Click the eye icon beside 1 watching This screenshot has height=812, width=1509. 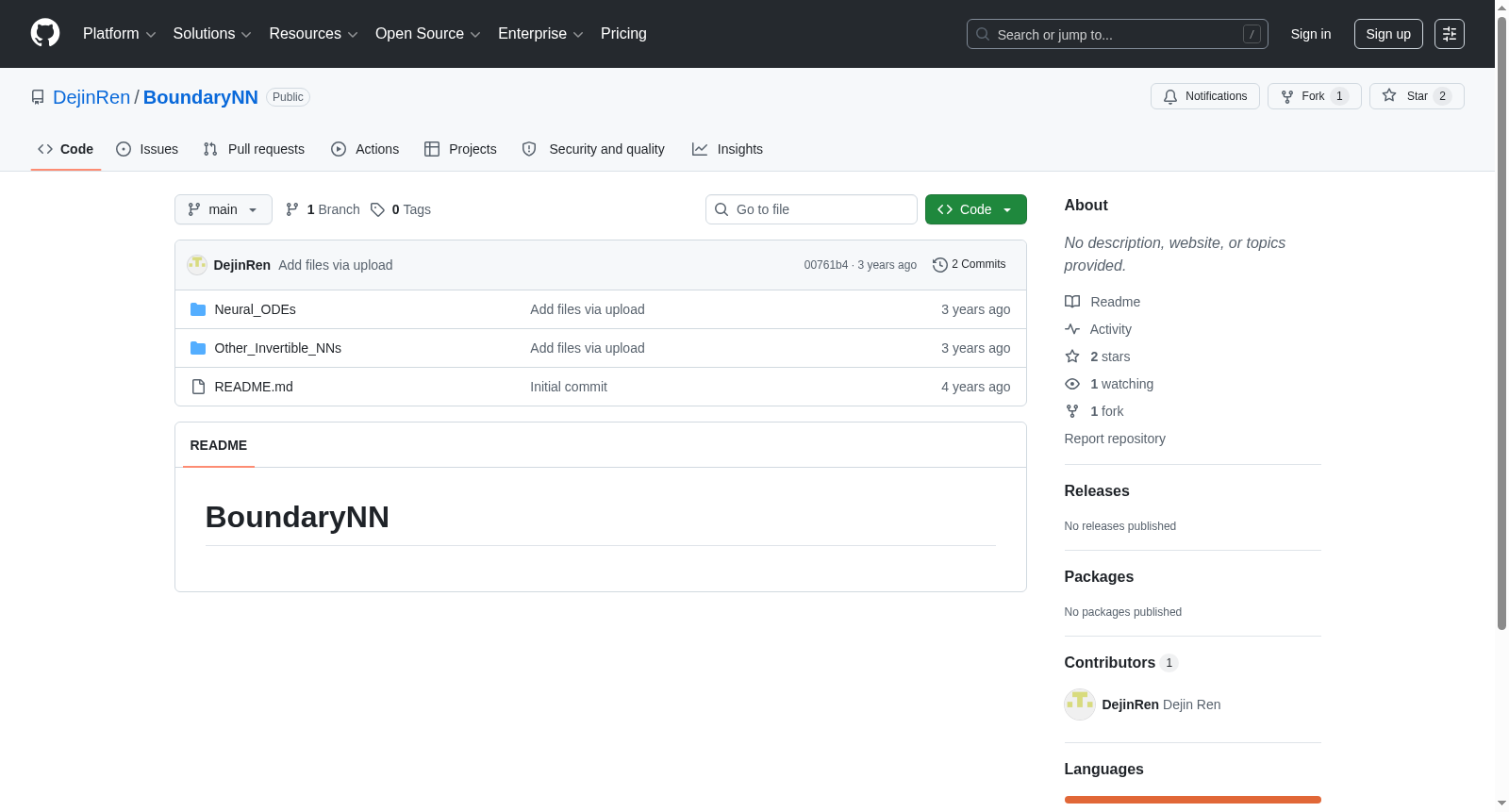[1072, 384]
